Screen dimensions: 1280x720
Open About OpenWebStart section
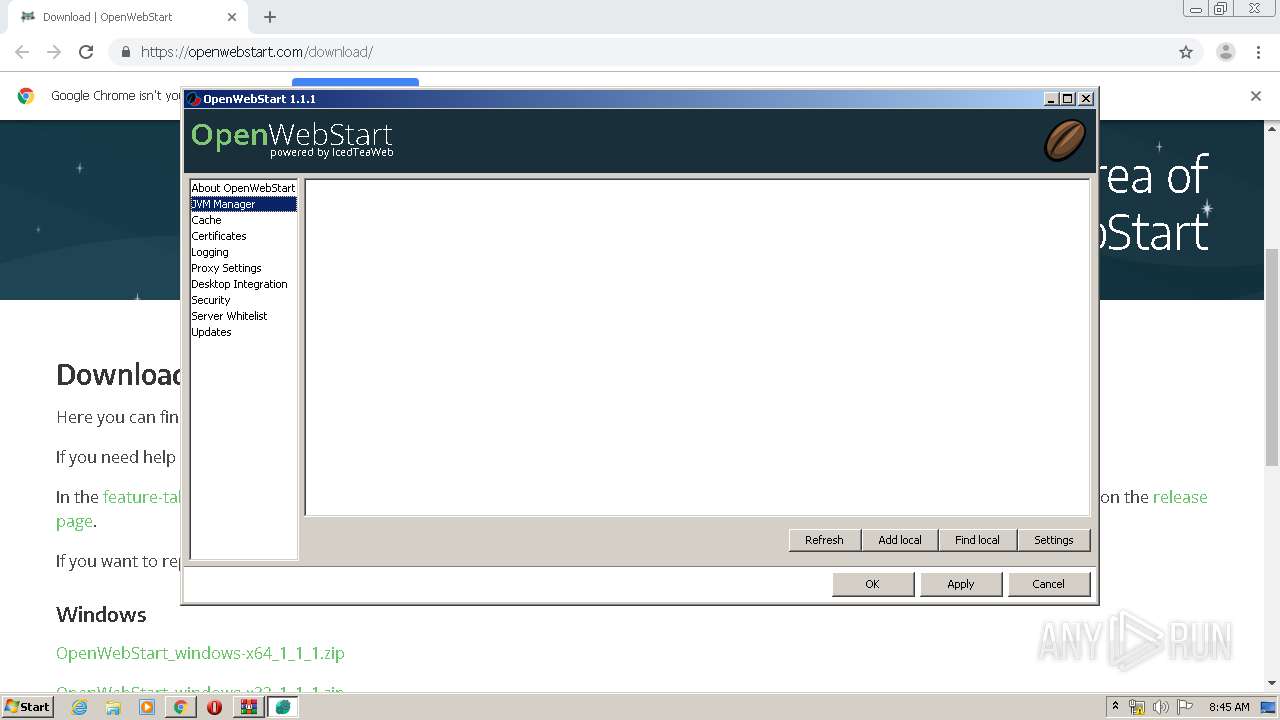pyautogui.click(x=243, y=188)
